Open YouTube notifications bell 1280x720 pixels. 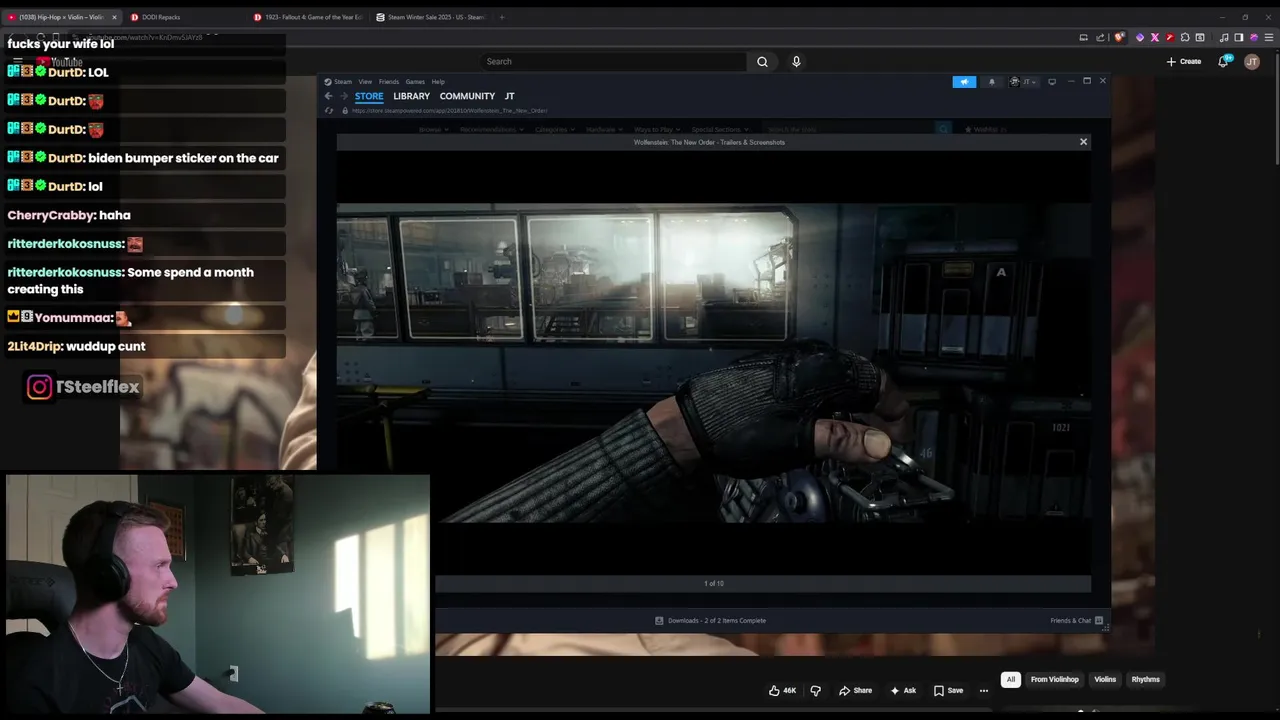coord(1223,62)
